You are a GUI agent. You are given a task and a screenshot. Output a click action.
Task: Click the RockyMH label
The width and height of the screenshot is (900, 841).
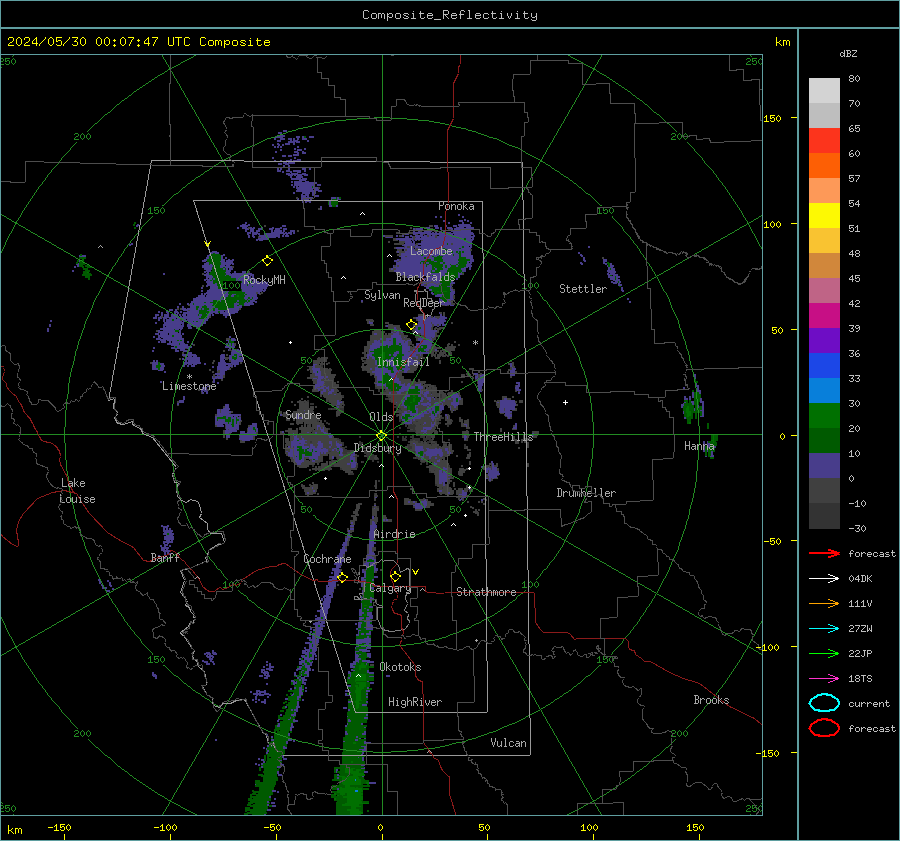point(264,280)
